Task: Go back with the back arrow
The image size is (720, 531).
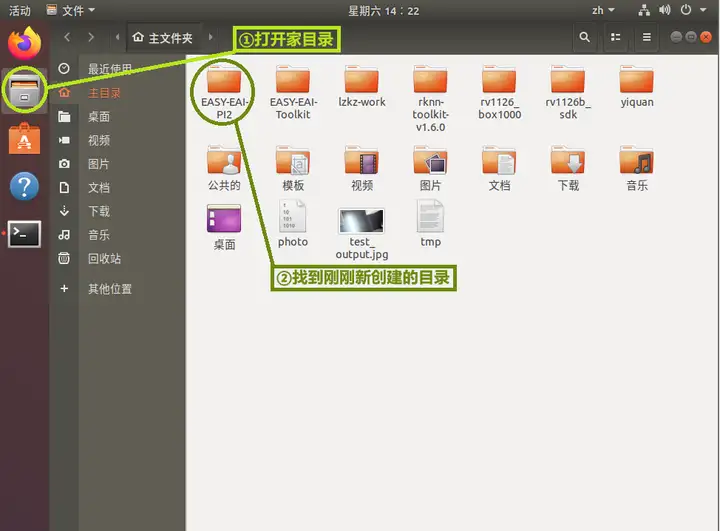Action: (67, 37)
